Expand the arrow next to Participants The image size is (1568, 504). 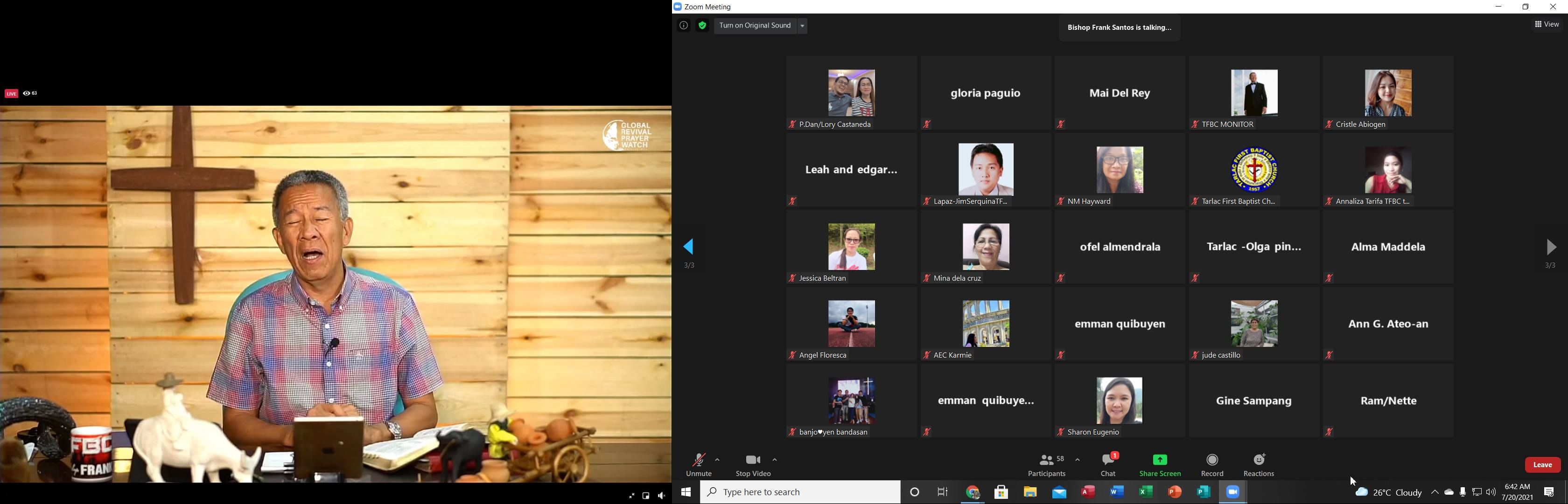click(x=1078, y=460)
